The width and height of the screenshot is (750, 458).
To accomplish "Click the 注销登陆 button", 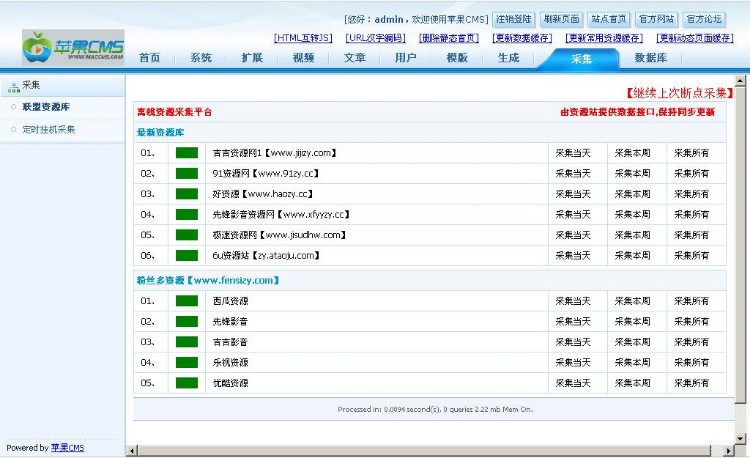I will coord(514,19).
